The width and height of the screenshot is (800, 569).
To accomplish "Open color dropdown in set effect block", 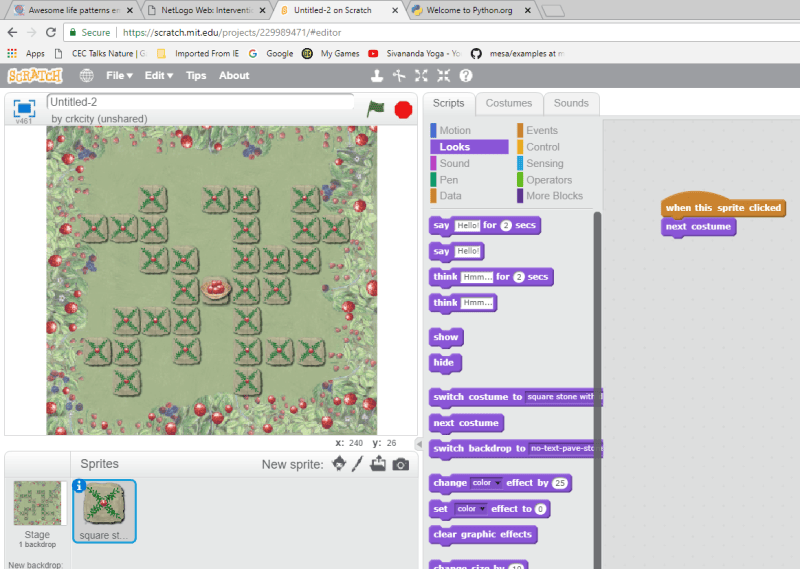I will click(x=470, y=509).
